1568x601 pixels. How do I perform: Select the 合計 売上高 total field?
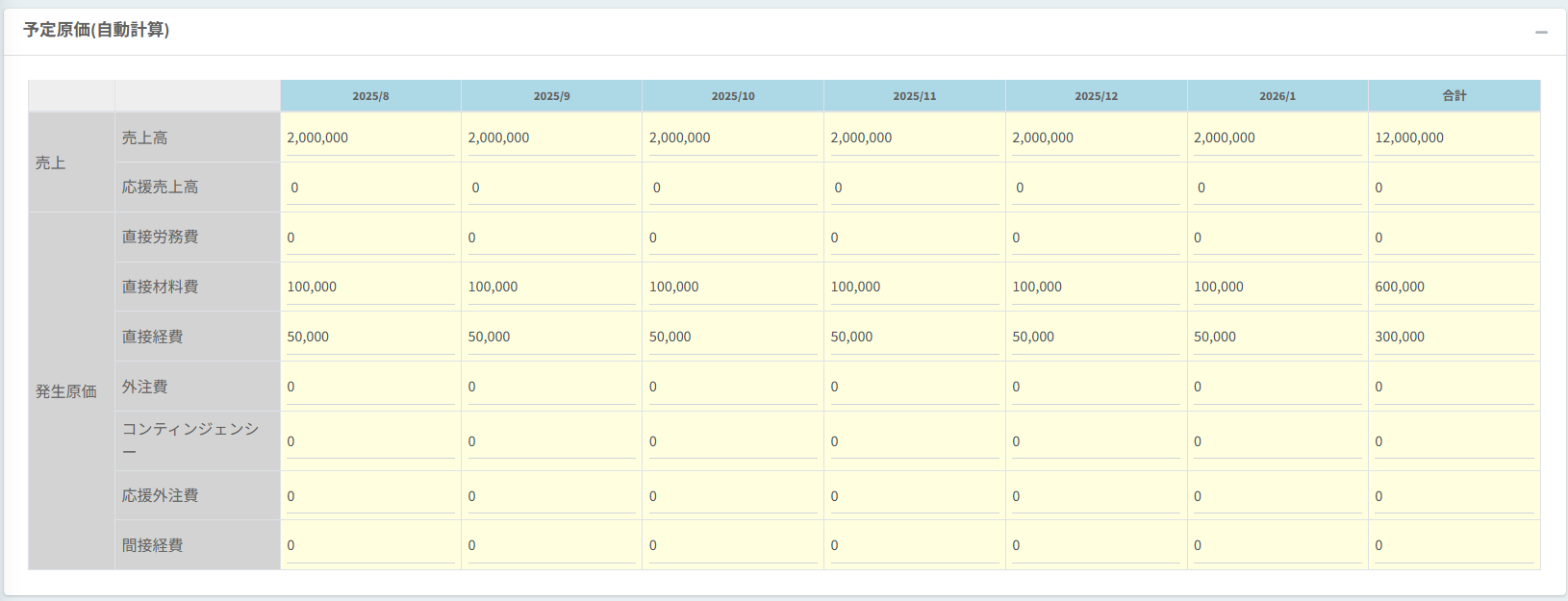click(x=1454, y=138)
